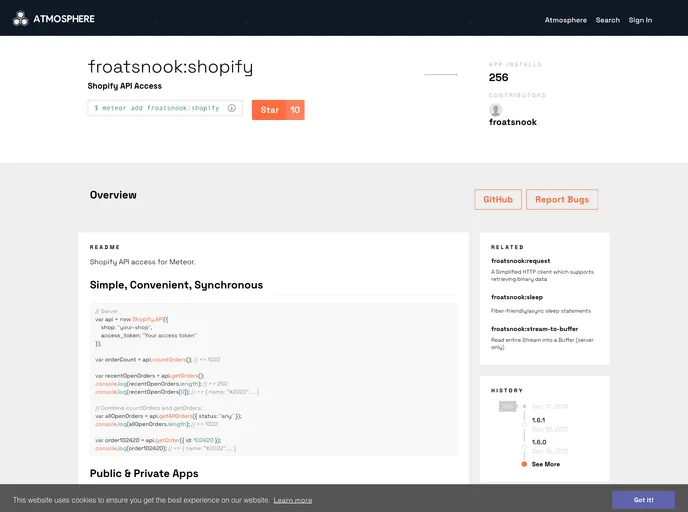Click the Simple, Convenient, Synchronous heading
This screenshot has width=688, height=512.
coord(176,285)
